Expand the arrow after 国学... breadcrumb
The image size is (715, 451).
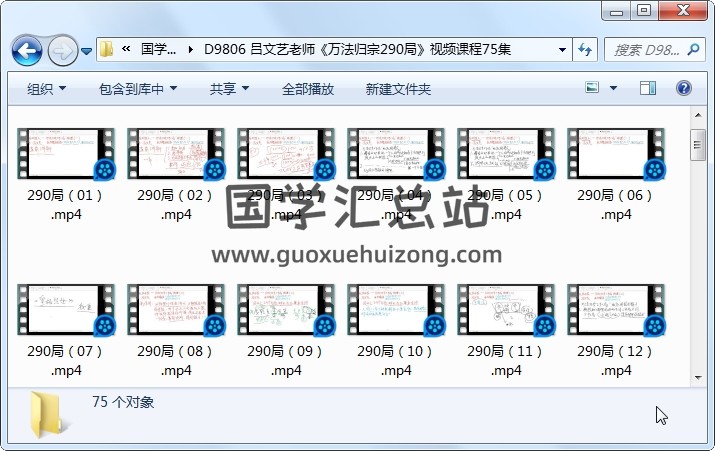point(191,49)
